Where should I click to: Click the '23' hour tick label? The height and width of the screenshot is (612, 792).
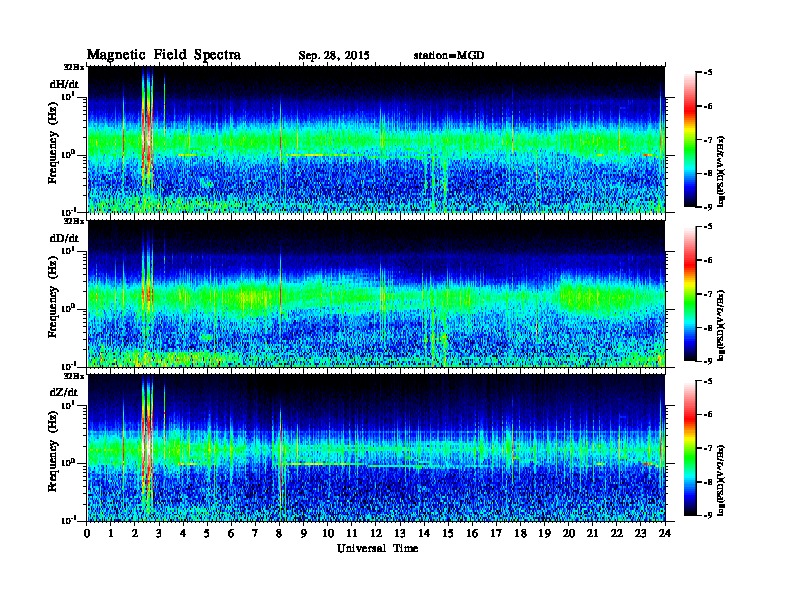(x=641, y=533)
